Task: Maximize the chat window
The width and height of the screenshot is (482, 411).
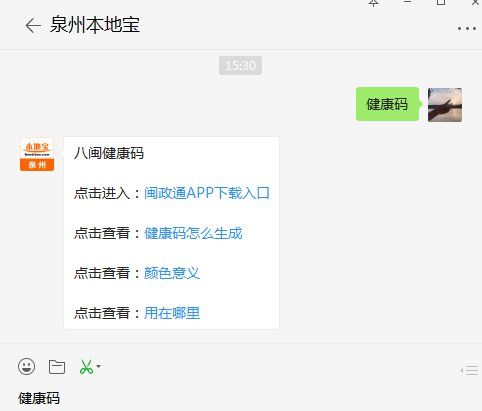Action: [441, 2]
